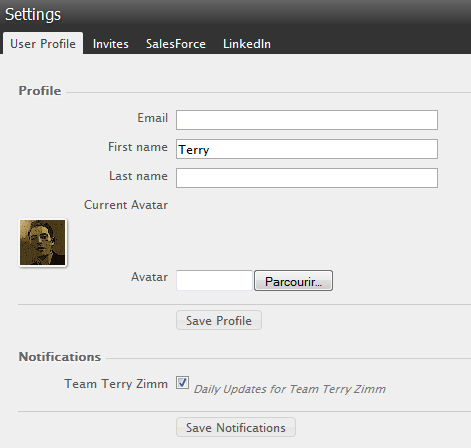Click the Team Terry Zimm label
The height and width of the screenshot is (448, 471).
pos(116,384)
